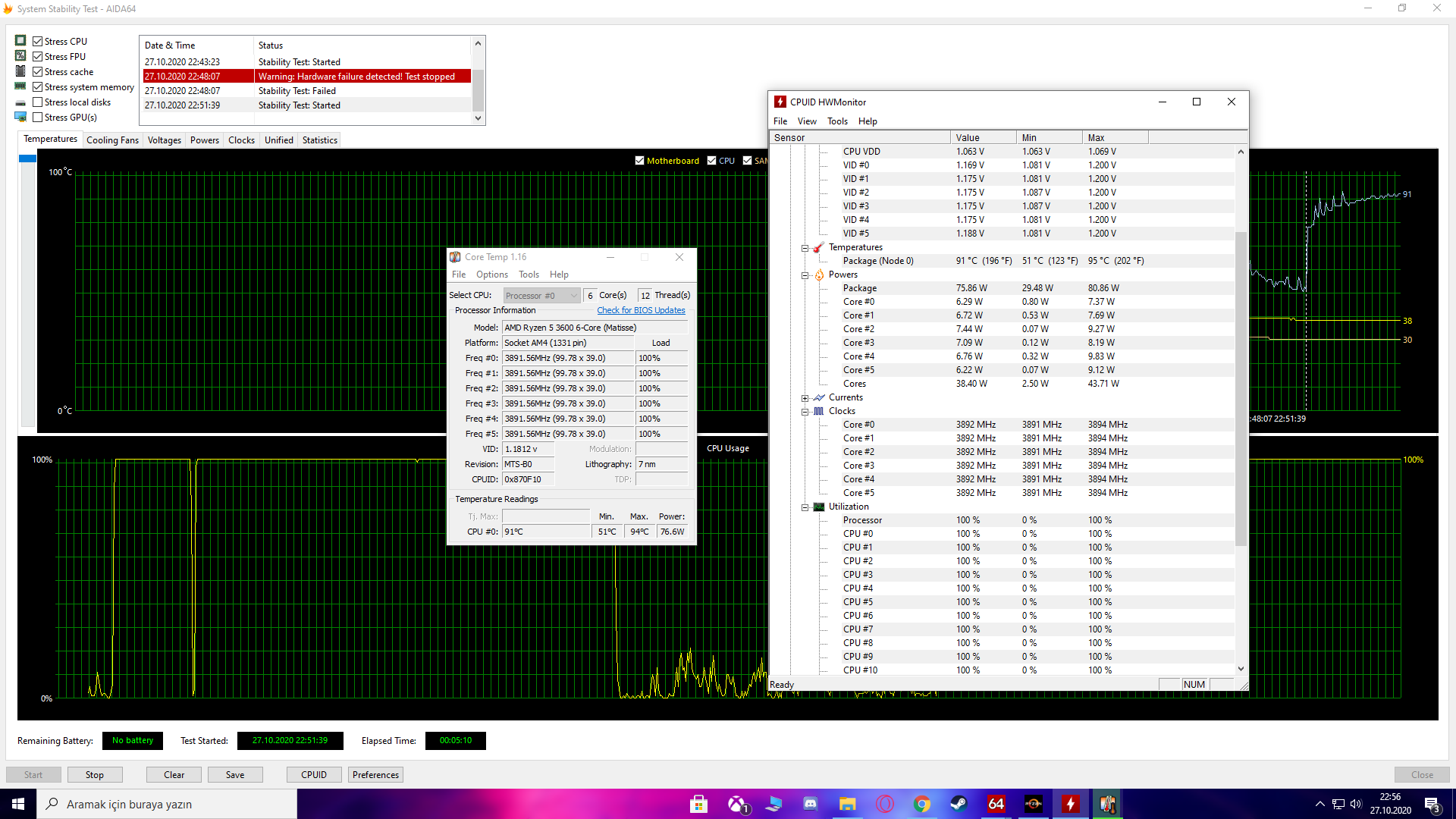Scroll down the HWMonitor sensor list
Viewport: 1456px width, 819px height.
pos(1241,670)
